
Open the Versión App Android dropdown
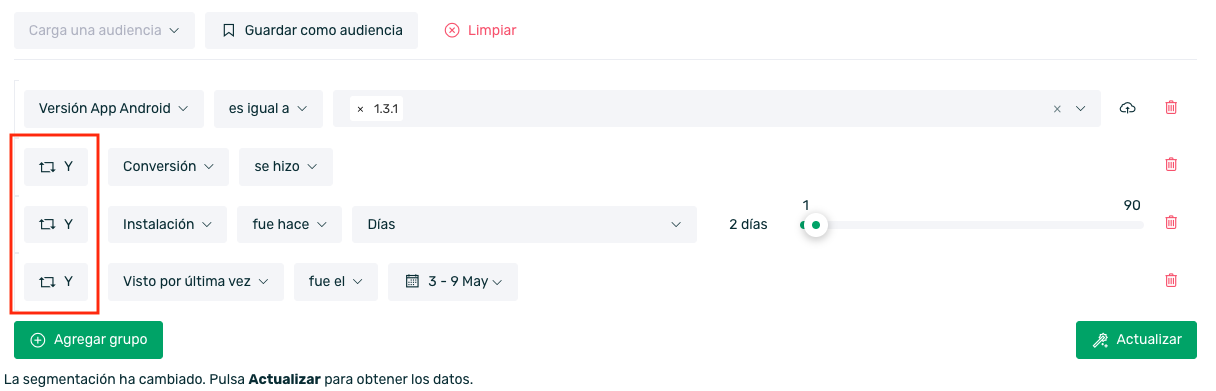point(114,109)
